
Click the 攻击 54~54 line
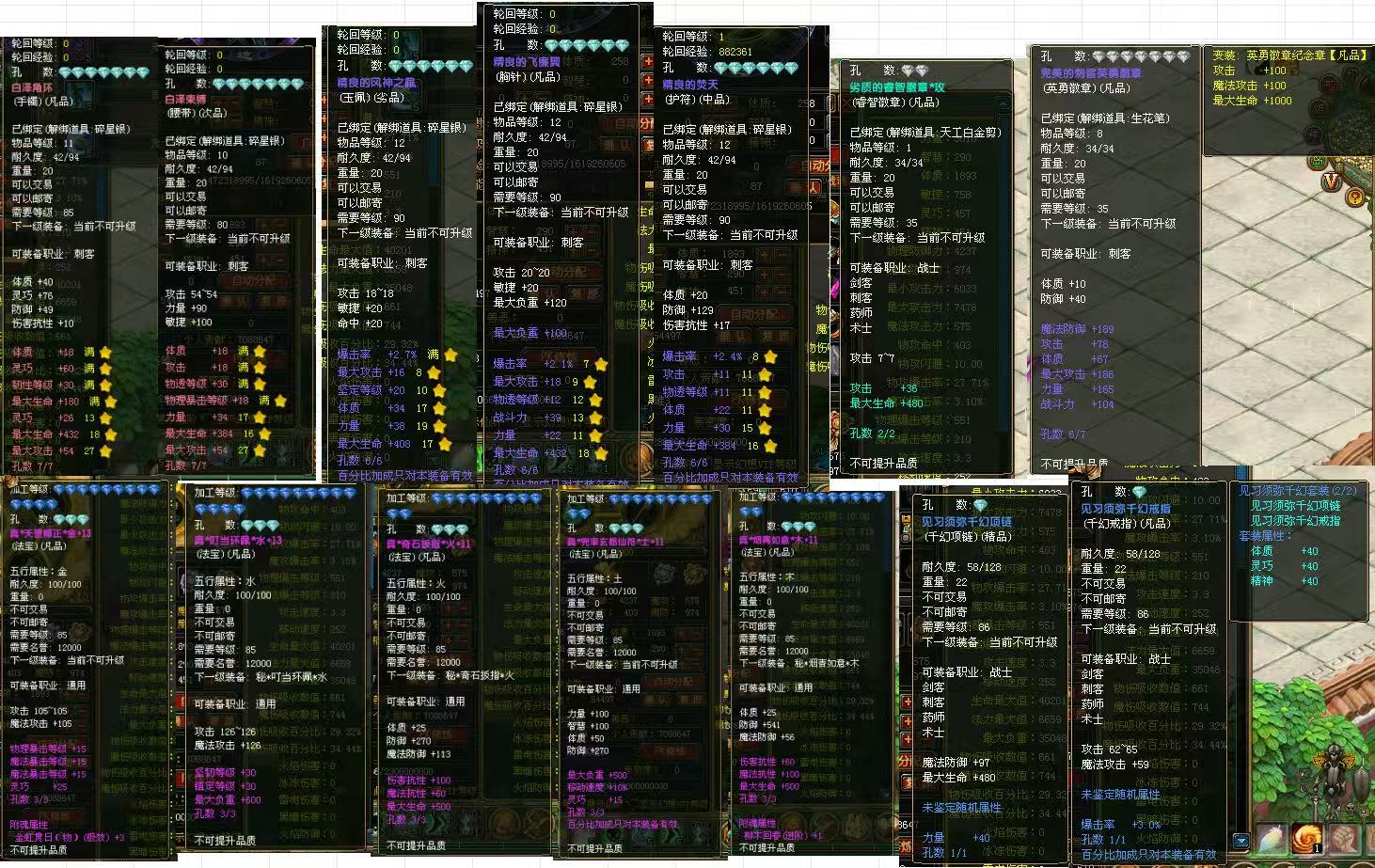pyautogui.click(x=192, y=294)
